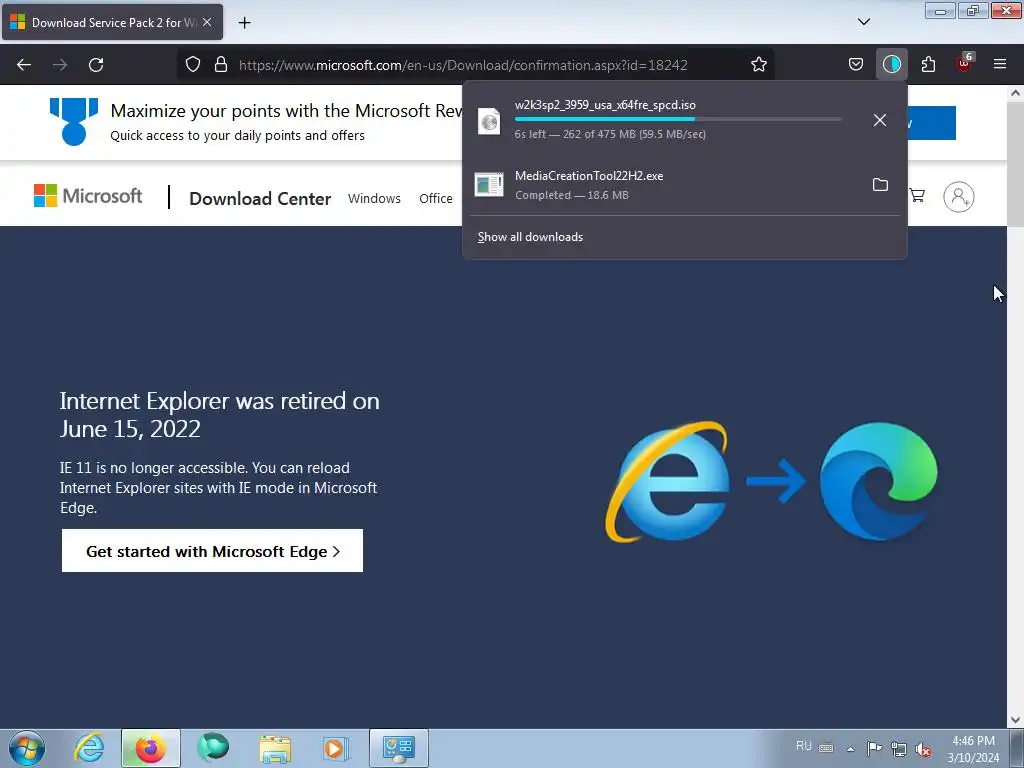The width and height of the screenshot is (1024, 768).
Task: Open green globe browser taskbar icon
Action: tap(213, 748)
